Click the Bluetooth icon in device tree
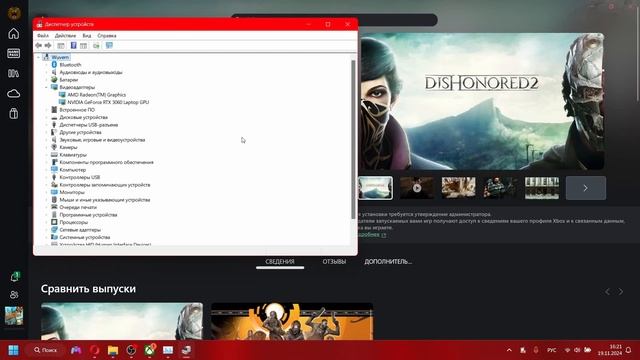Viewport: 640px width, 360px height. [x=54, y=65]
